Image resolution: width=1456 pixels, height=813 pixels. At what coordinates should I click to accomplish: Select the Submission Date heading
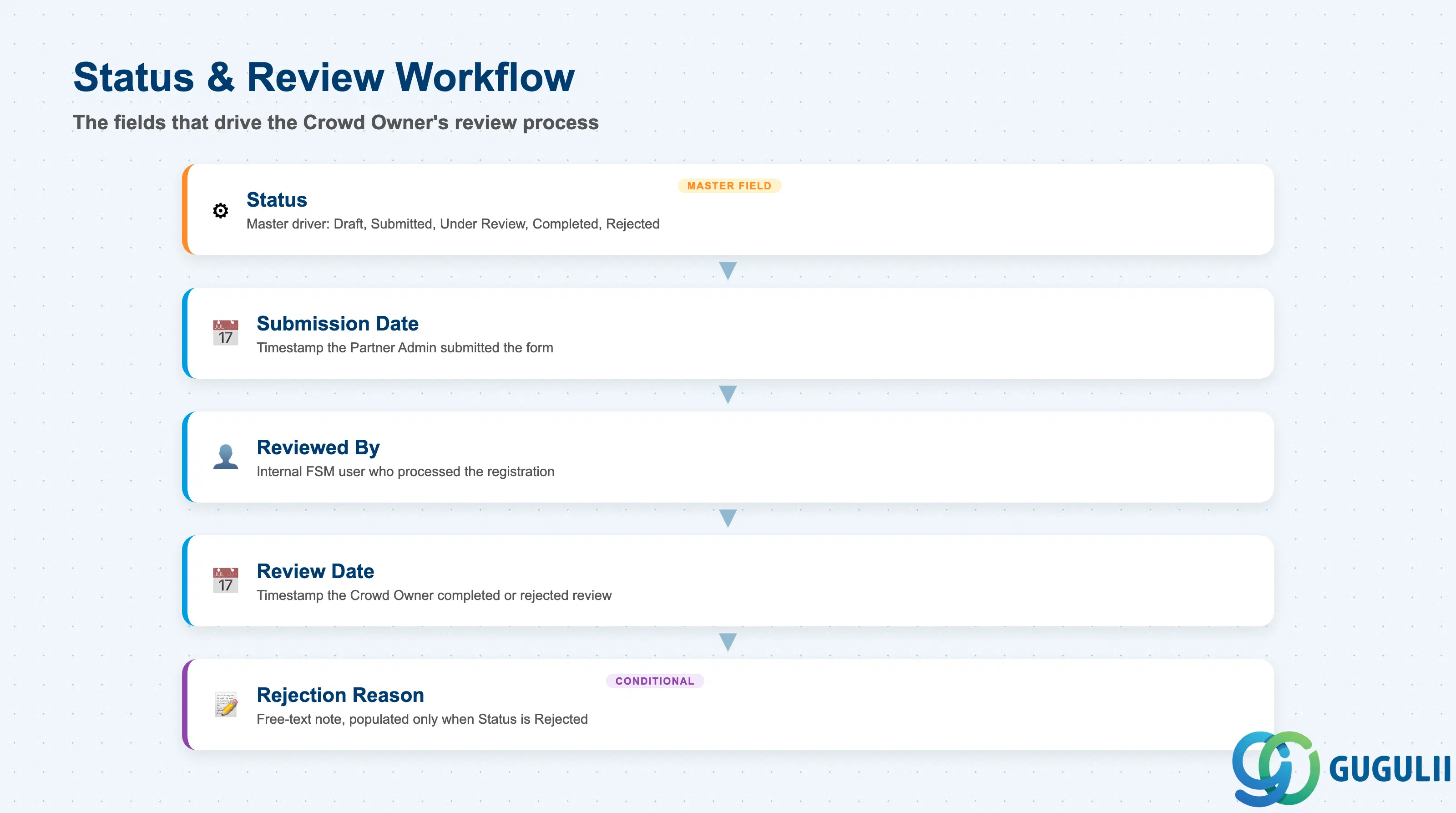point(338,323)
